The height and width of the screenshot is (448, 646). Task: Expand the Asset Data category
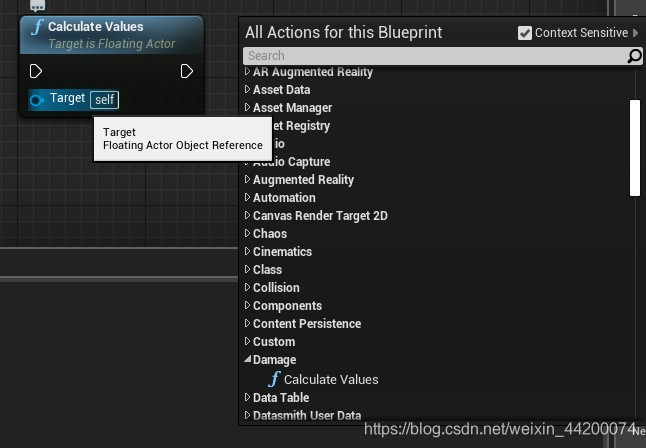247,89
